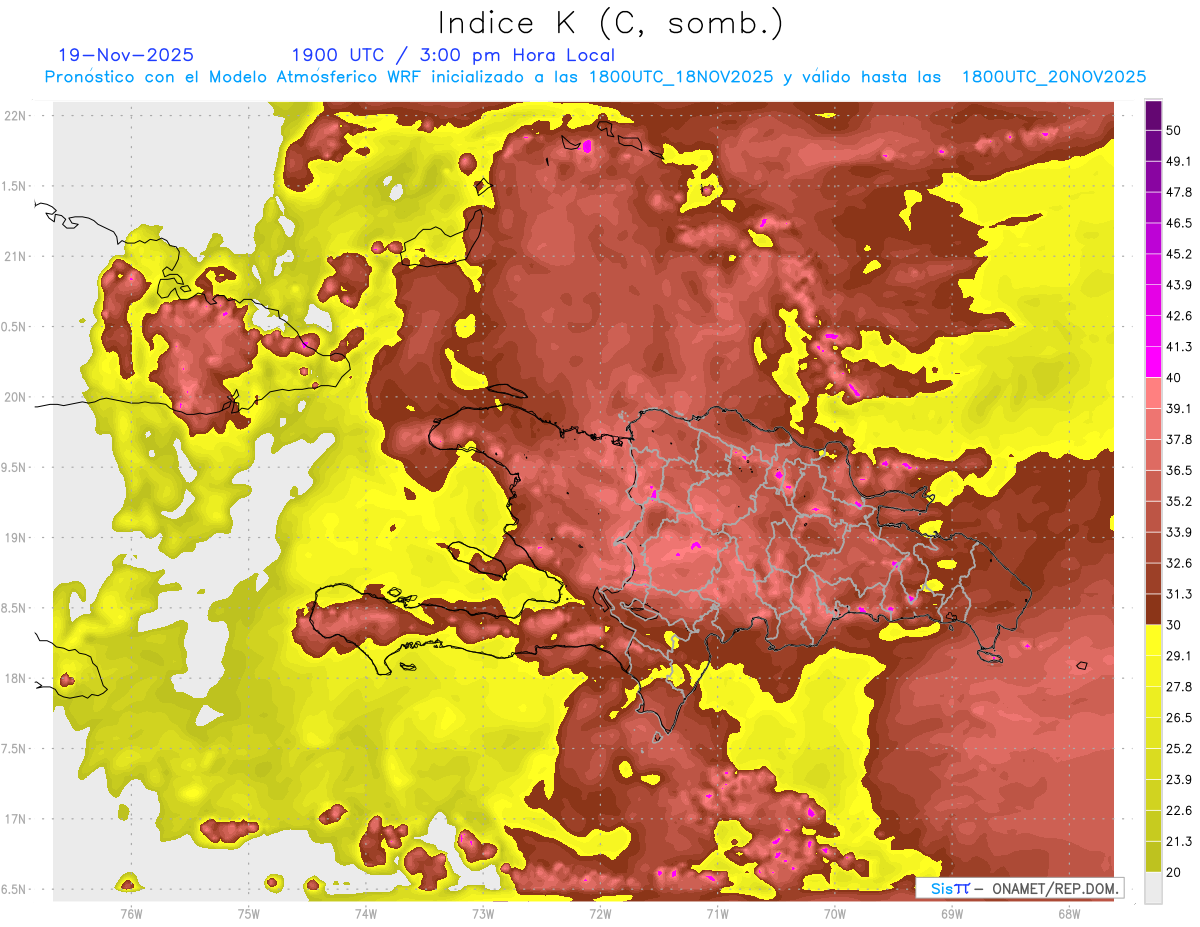Click the '71W' longitude label
This screenshot has height=927, width=1200.
click(x=717, y=913)
